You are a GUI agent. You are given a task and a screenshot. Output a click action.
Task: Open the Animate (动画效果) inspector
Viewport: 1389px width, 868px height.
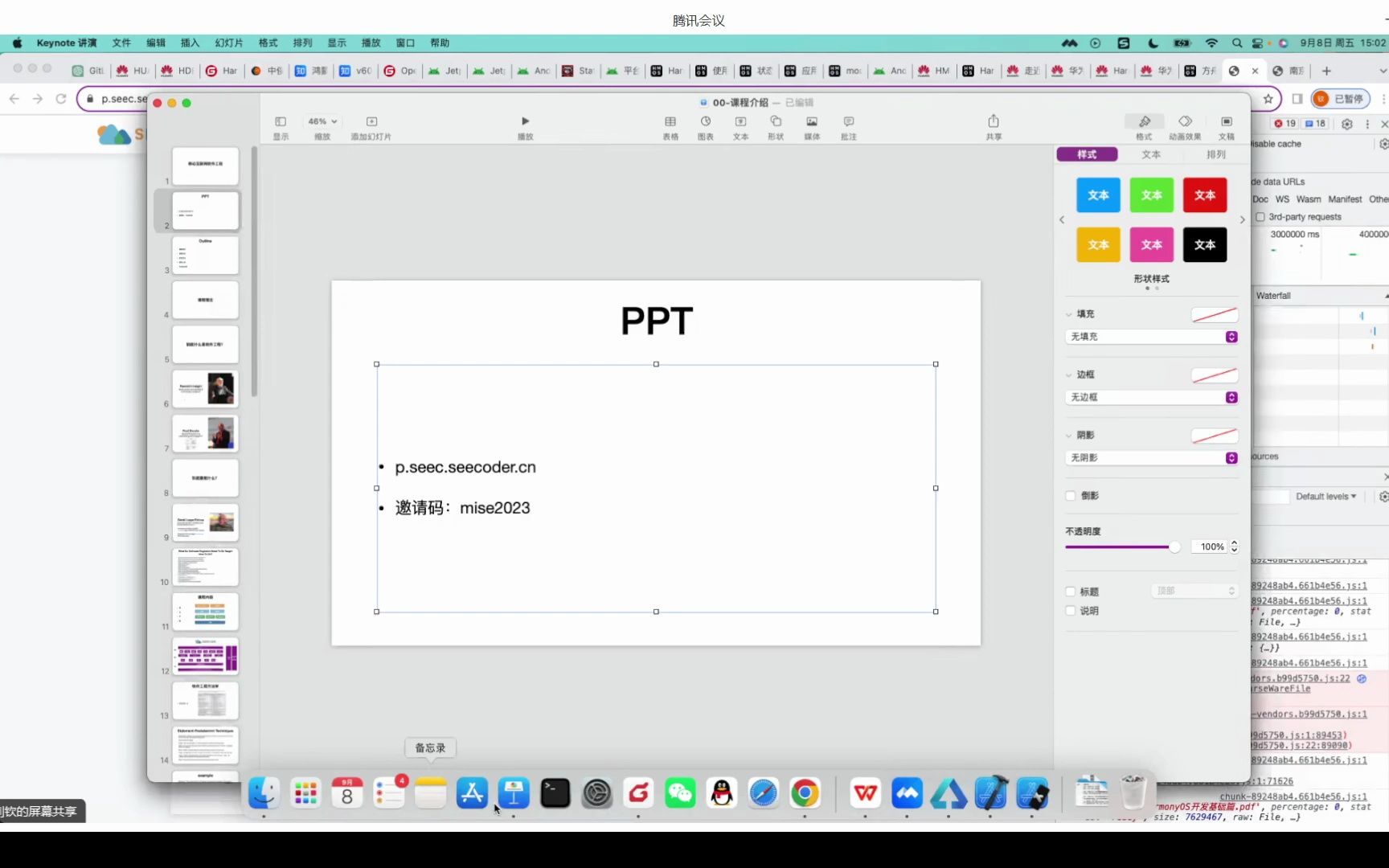click(1185, 127)
